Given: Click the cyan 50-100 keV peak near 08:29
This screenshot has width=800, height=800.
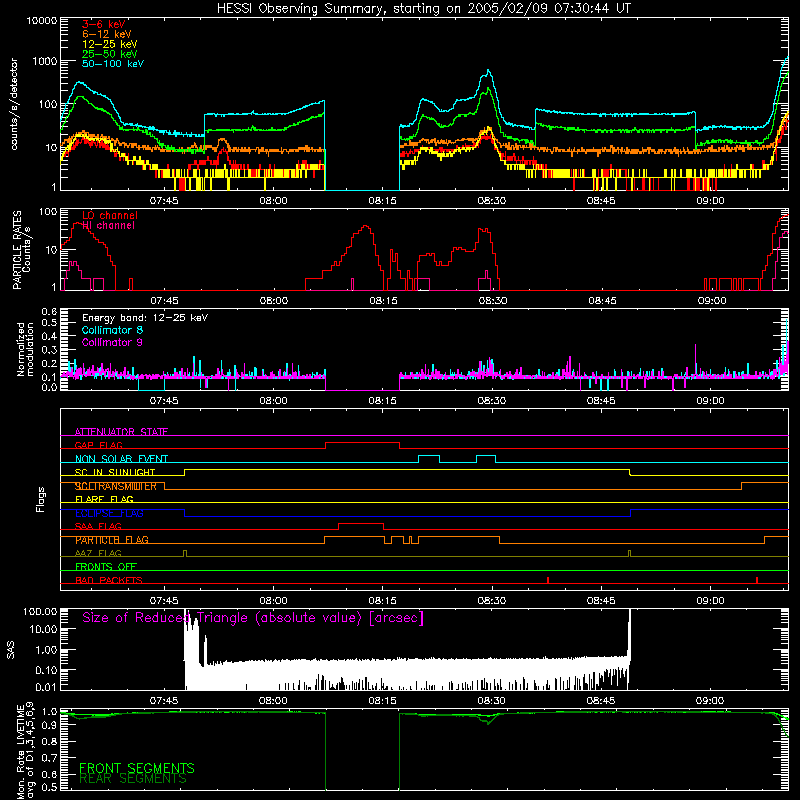Looking at the screenshot, I should [488, 72].
